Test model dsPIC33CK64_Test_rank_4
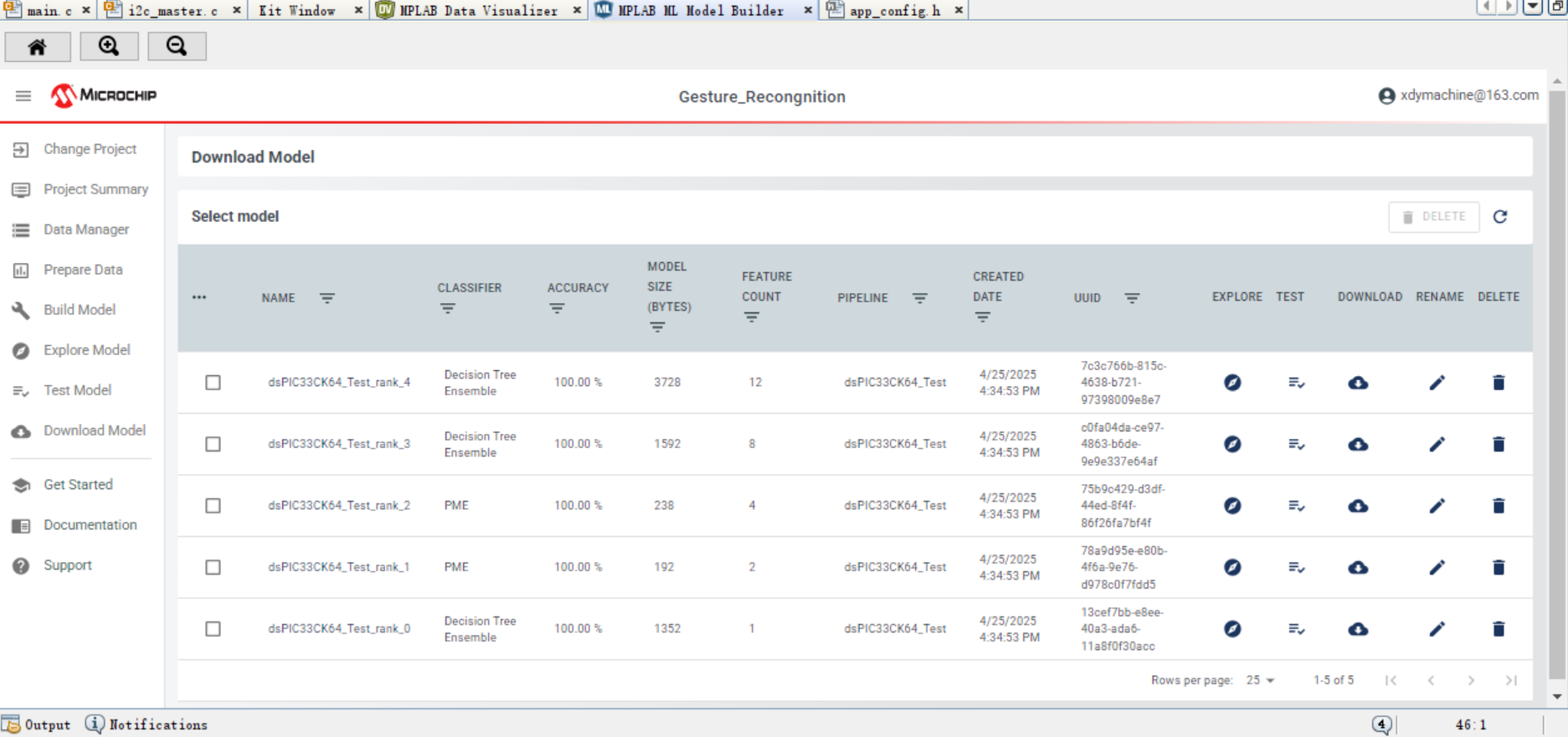 pyautogui.click(x=1297, y=383)
